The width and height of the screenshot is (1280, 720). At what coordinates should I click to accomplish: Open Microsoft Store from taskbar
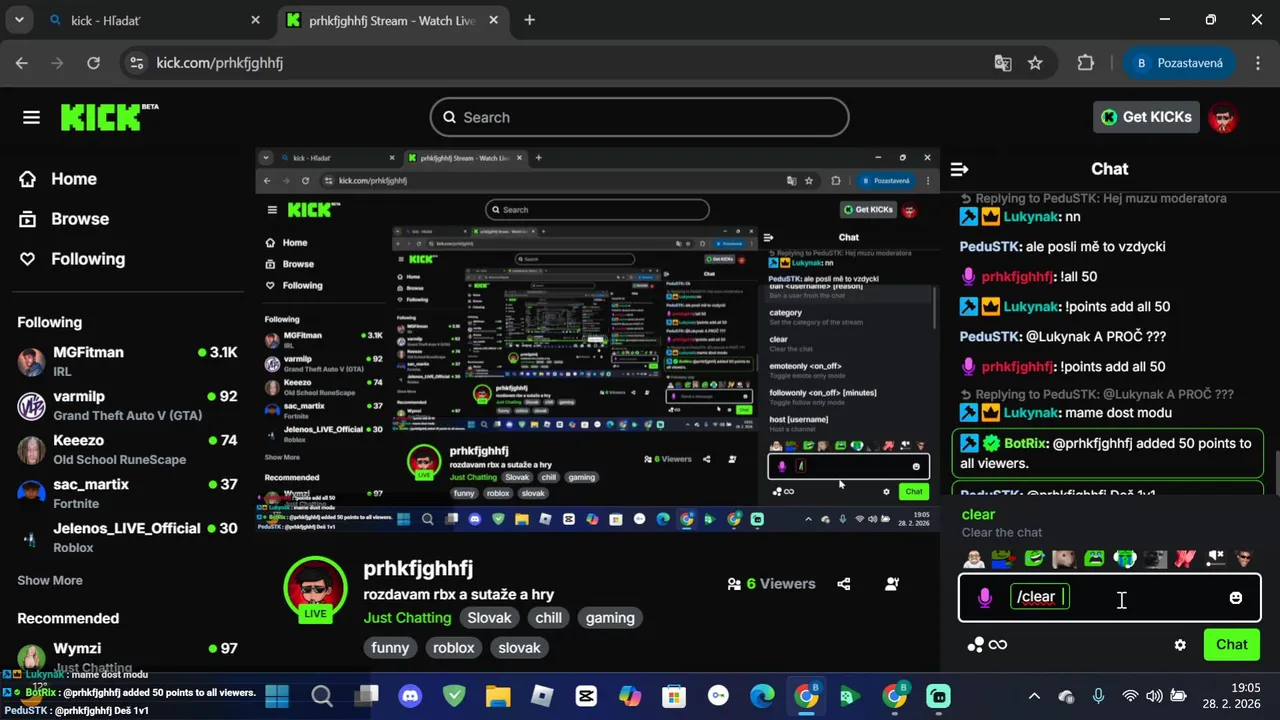point(674,696)
